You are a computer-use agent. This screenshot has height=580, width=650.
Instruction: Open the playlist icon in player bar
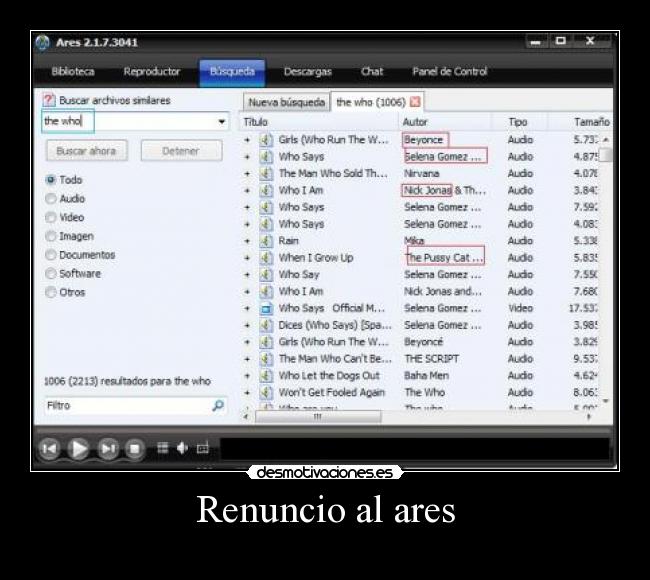pos(162,448)
